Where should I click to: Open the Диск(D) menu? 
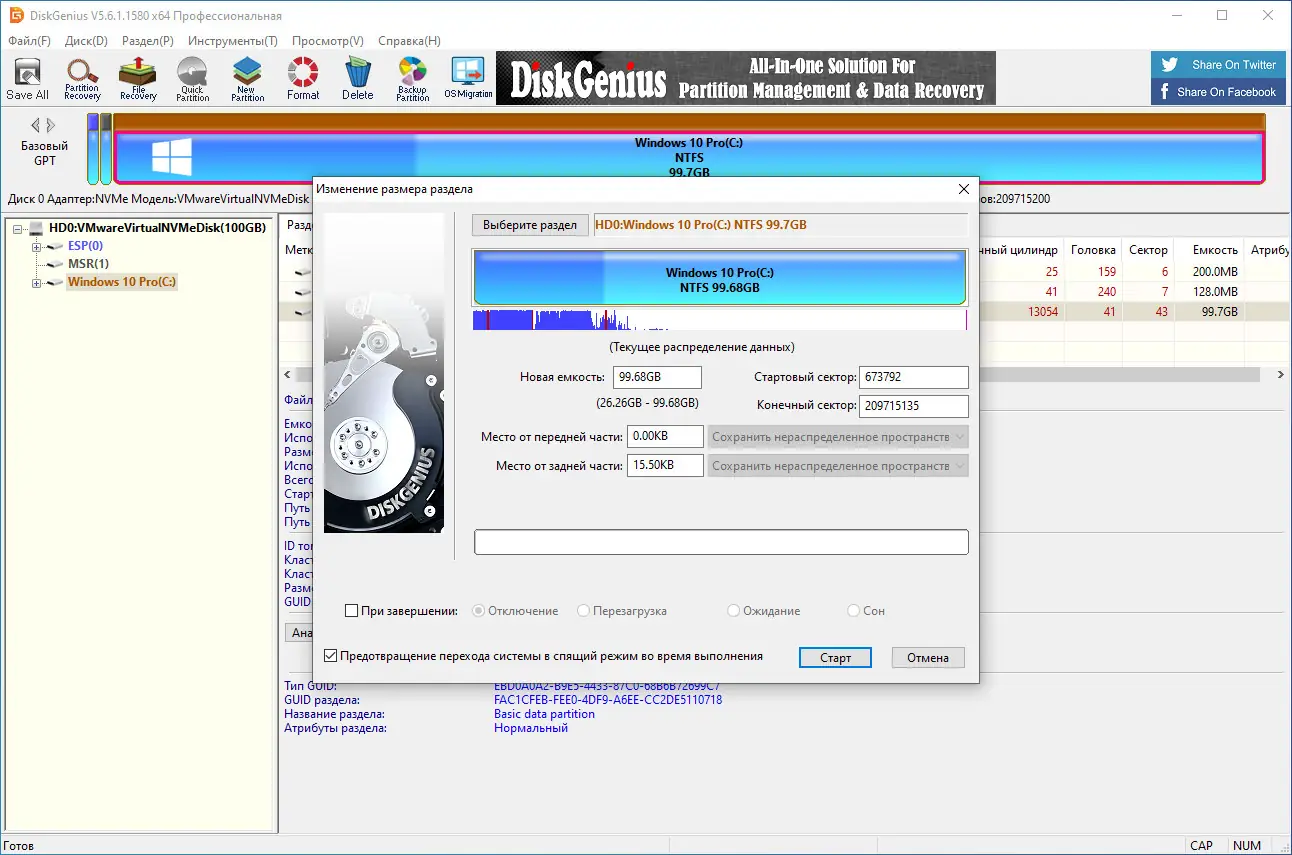[86, 41]
